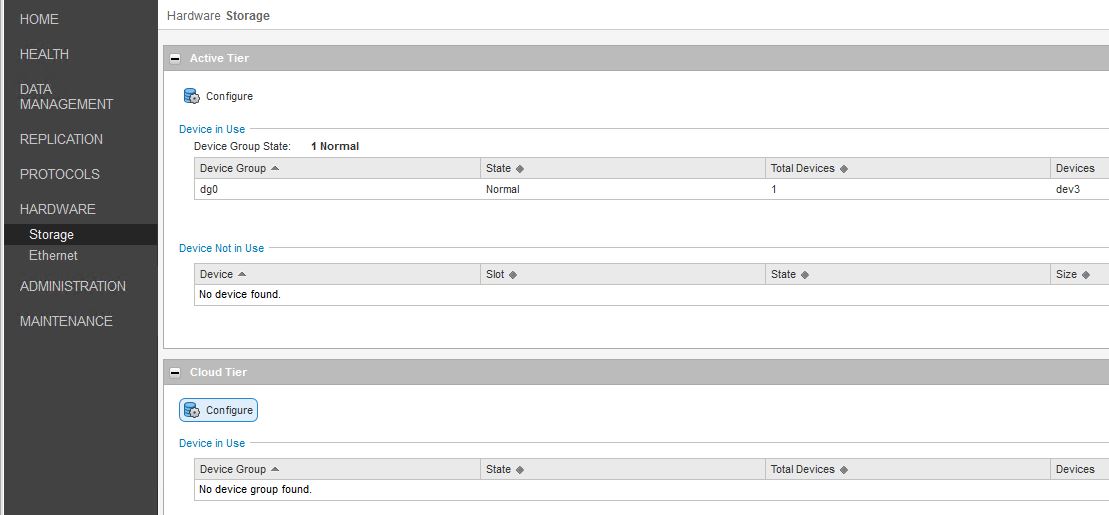The width and height of the screenshot is (1109, 515).
Task: Click the Active Tier Configure storage icon
Action: tap(192, 97)
